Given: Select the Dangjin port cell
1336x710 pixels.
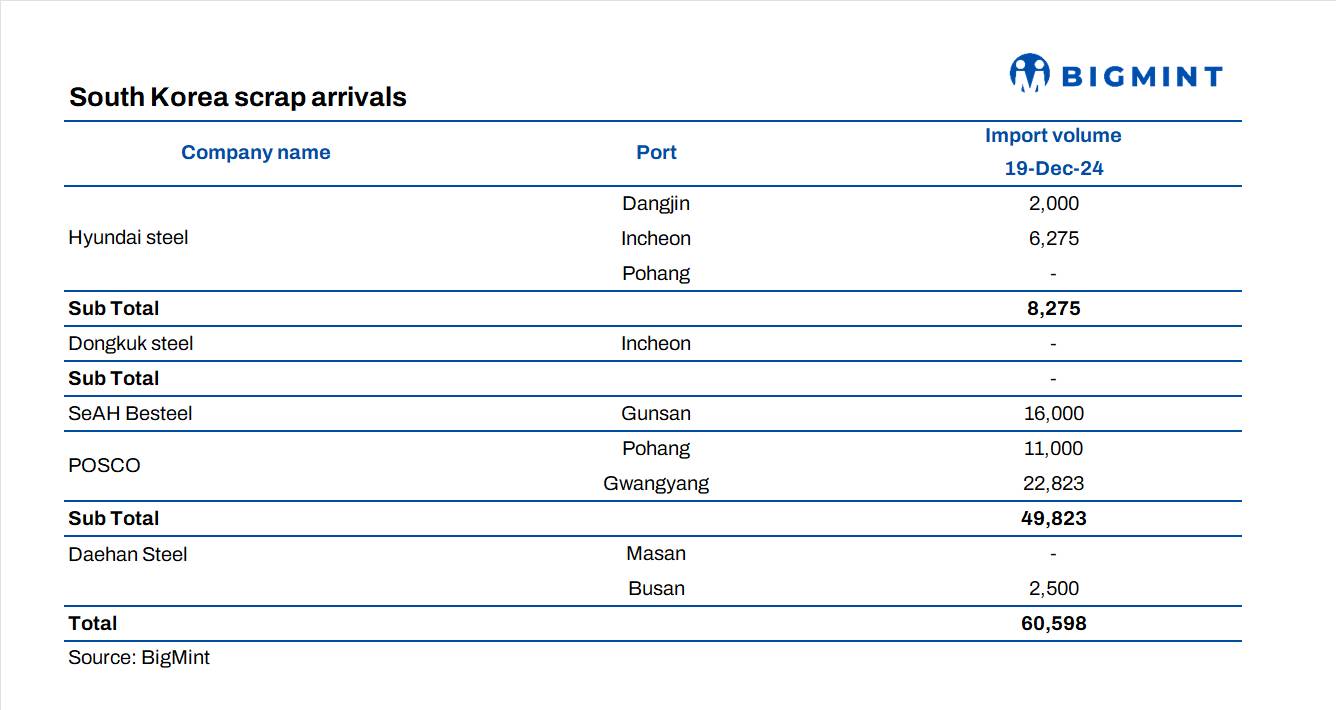Looking at the screenshot, I should 656,203.
